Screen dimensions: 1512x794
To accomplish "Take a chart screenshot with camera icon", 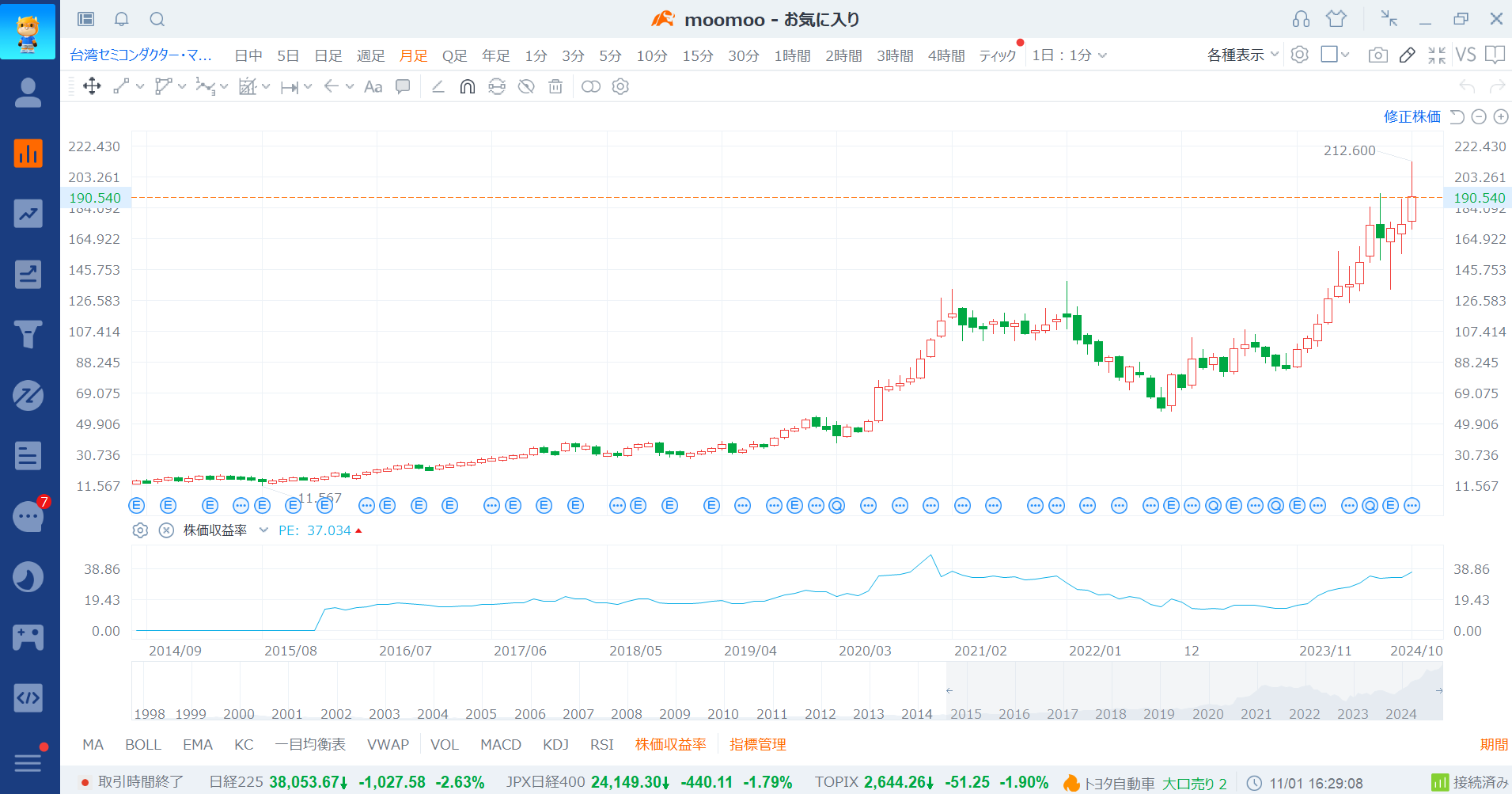I will 1377,55.
